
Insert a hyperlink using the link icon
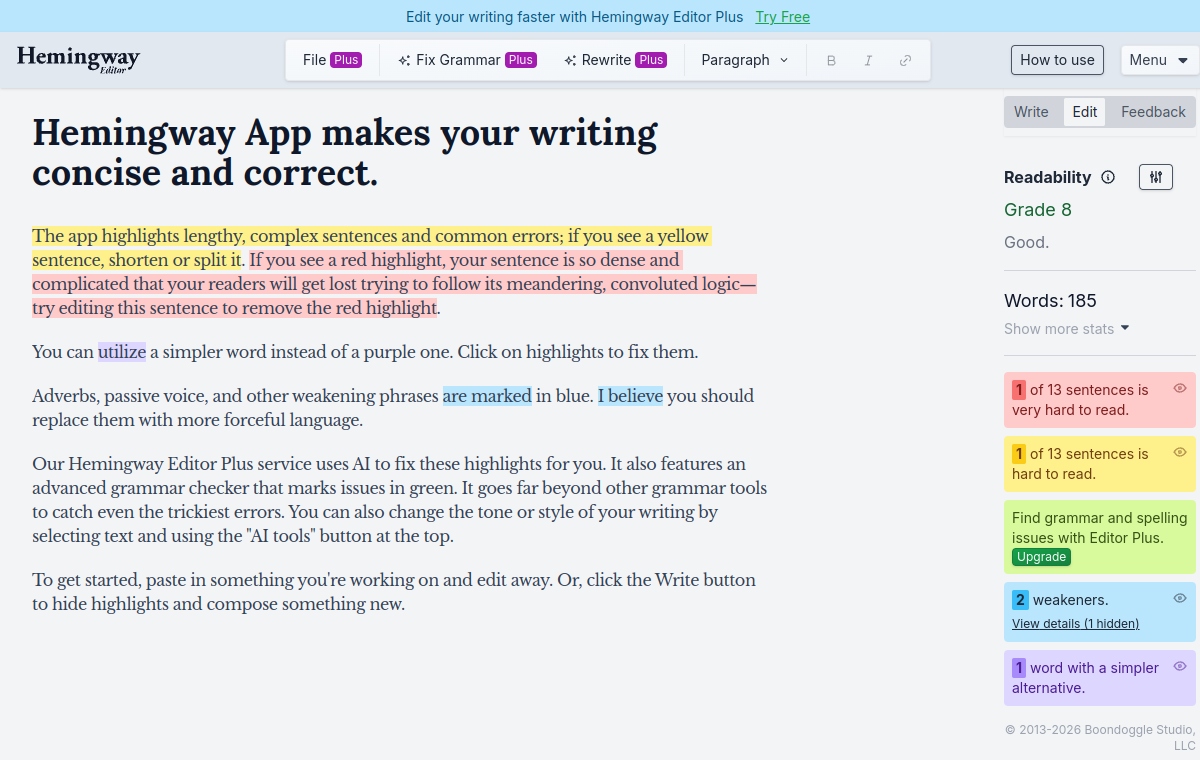point(905,60)
